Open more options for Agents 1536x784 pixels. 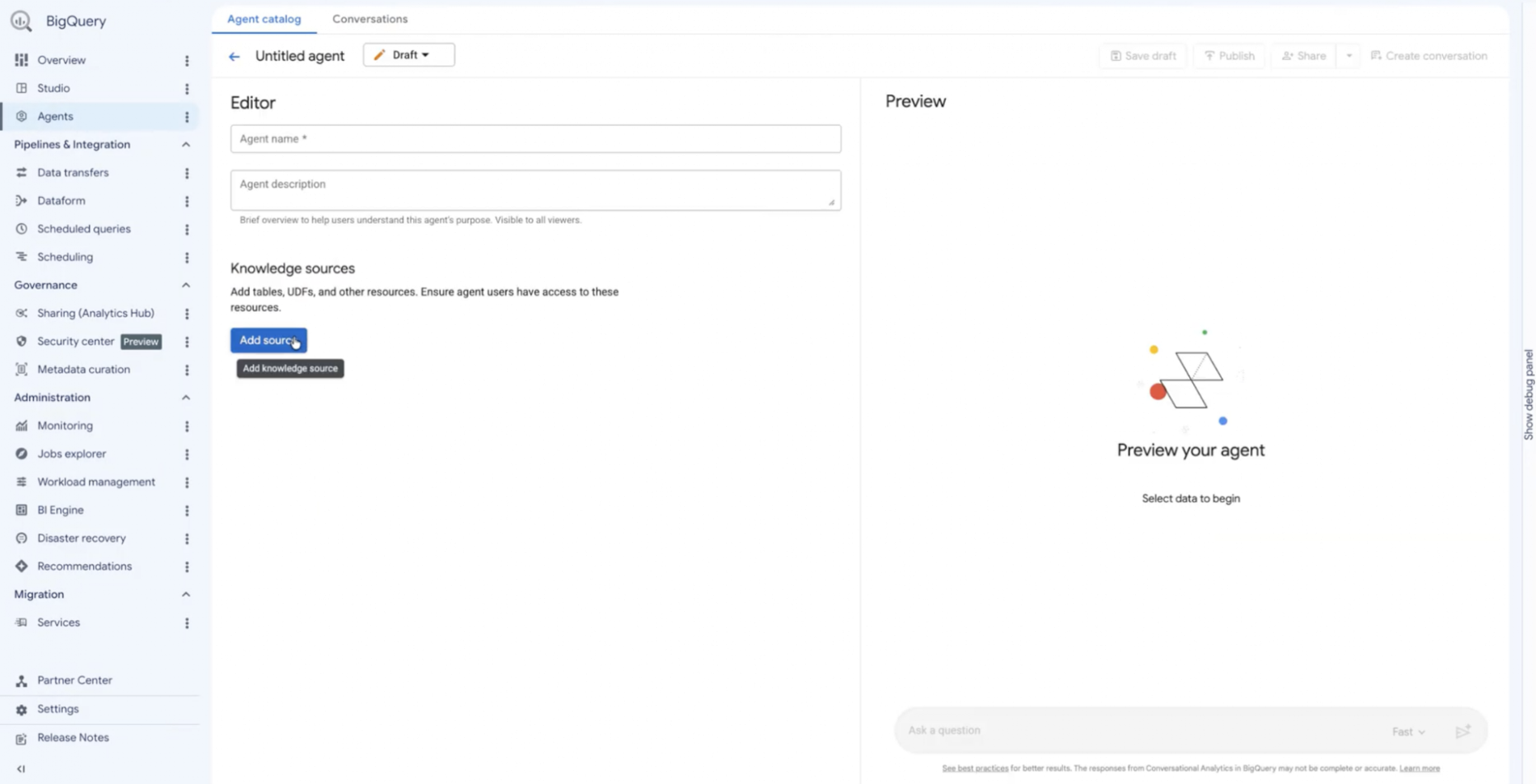(x=187, y=116)
